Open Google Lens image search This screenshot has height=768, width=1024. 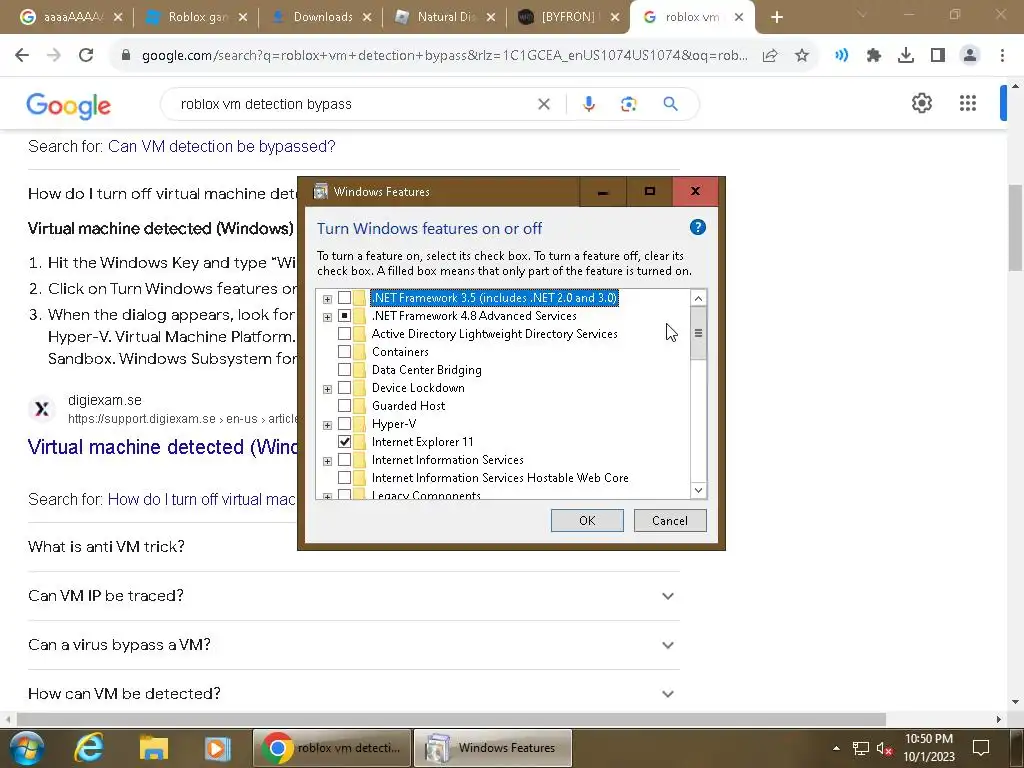tap(628, 104)
